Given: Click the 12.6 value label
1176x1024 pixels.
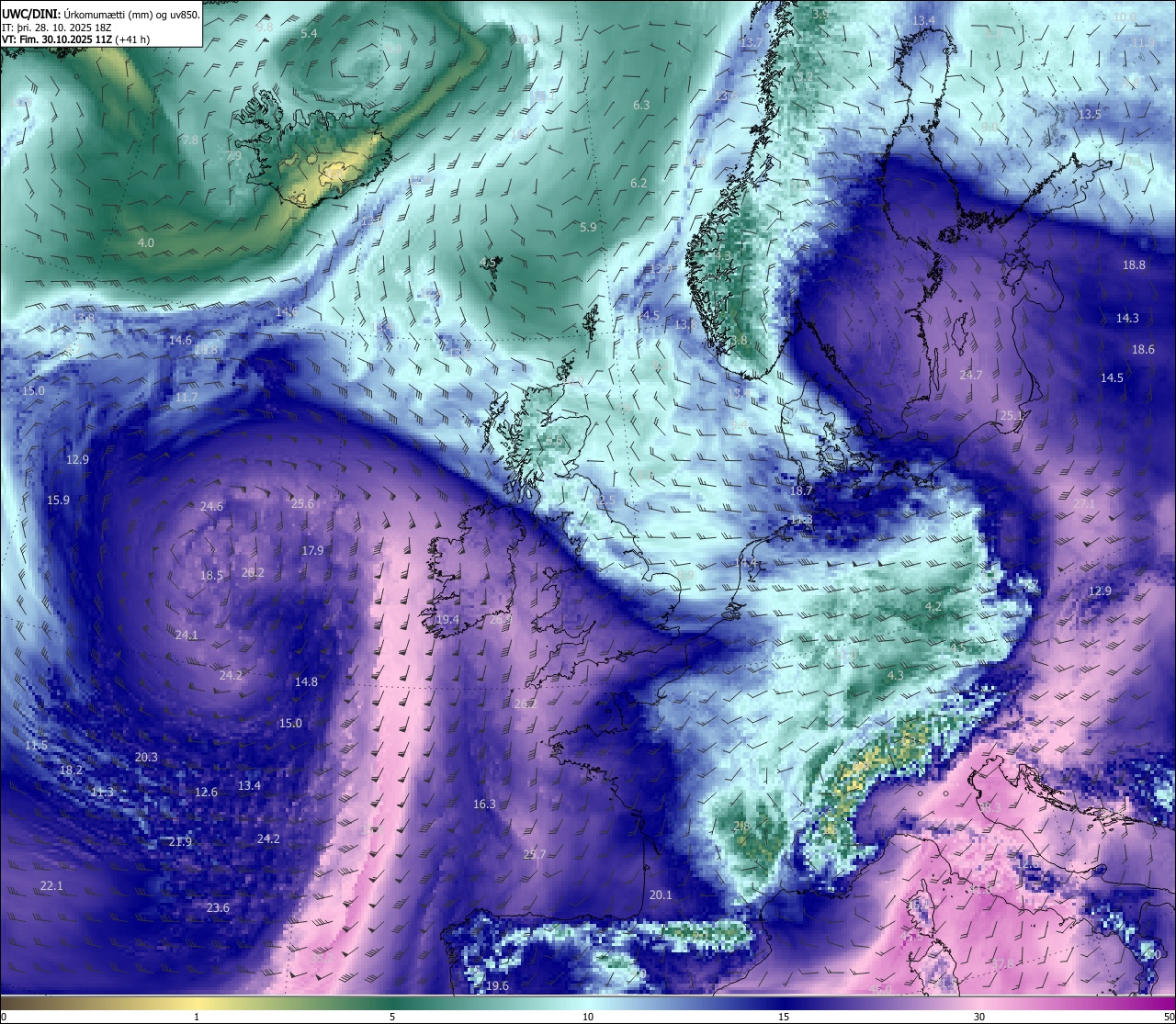Looking at the screenshot, I should 206,792.
